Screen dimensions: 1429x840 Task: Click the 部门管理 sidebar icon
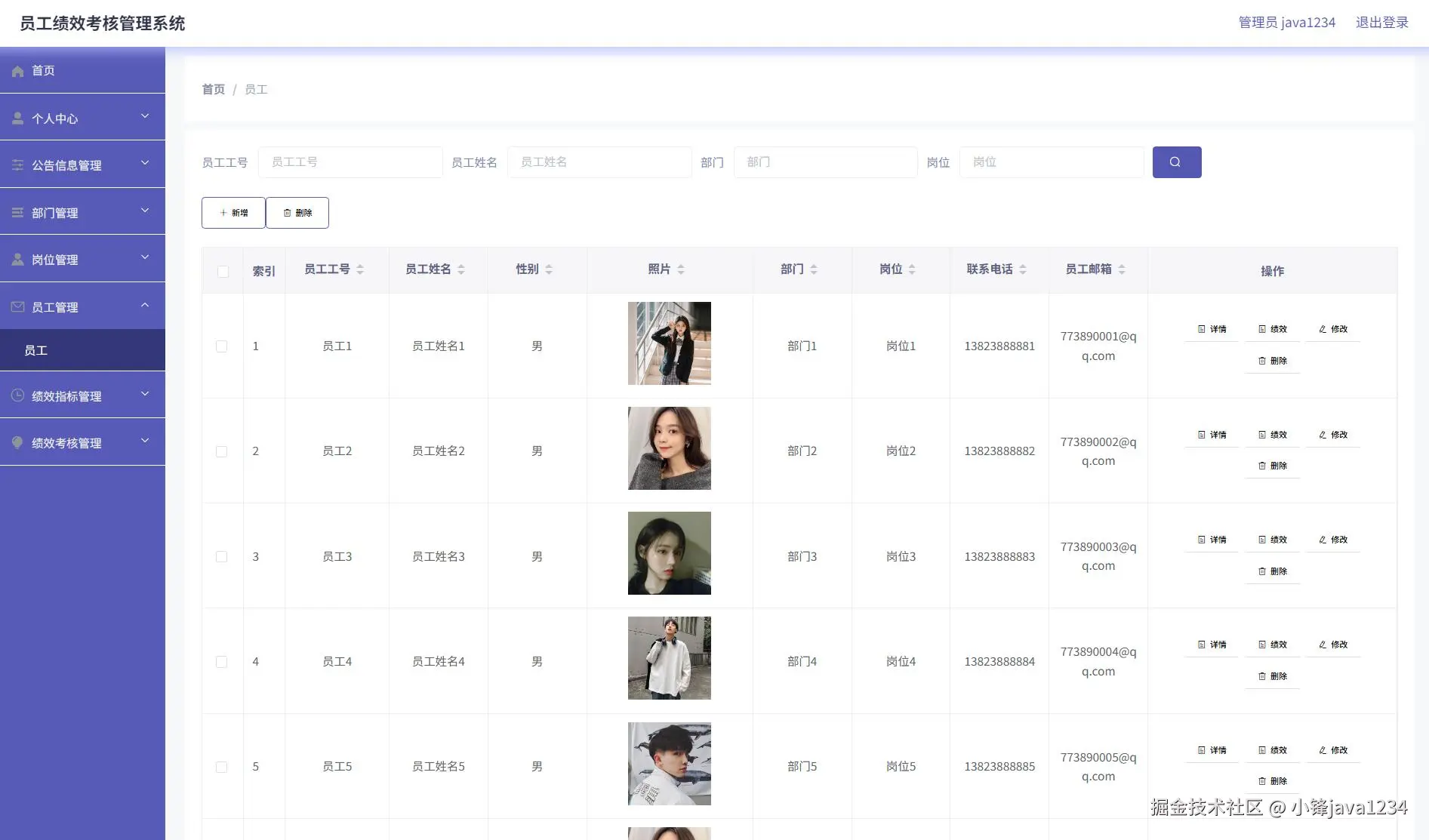click(x=18, y=213)
